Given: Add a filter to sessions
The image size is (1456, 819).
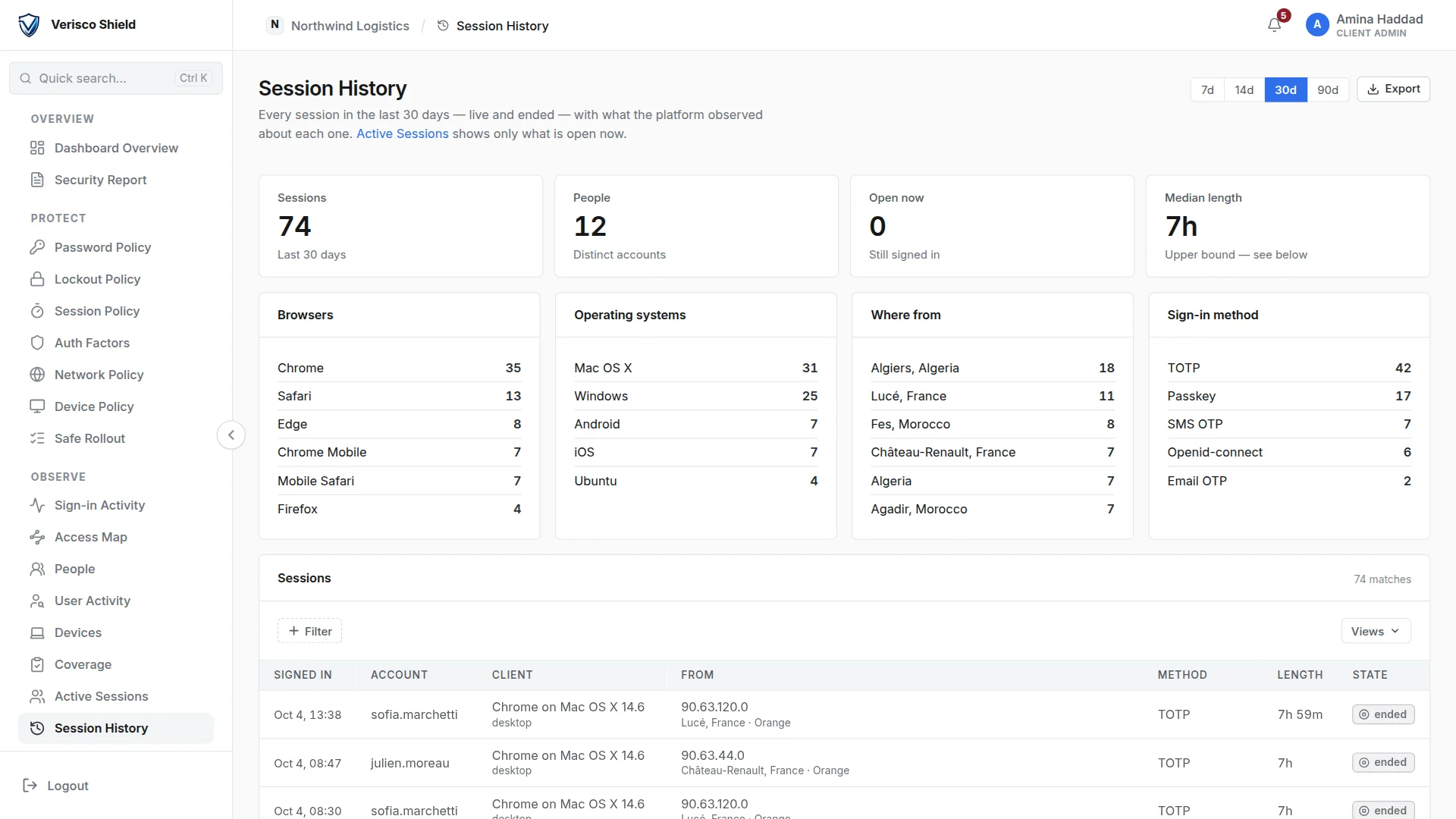Looking at the screenshot, I should (309, 631).
